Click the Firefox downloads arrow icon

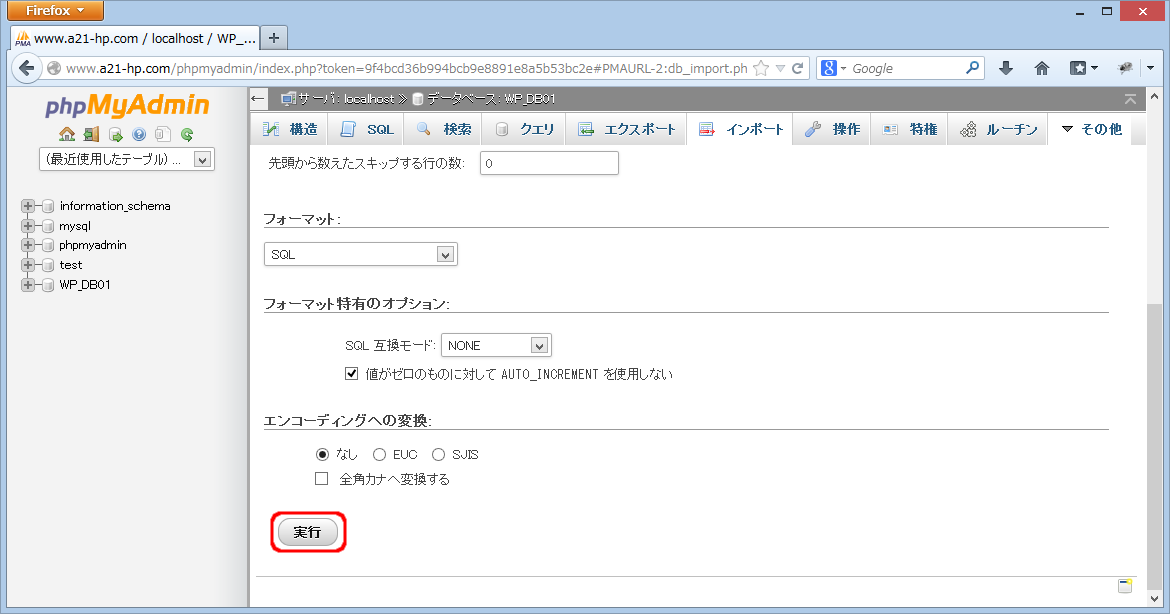1006,68
